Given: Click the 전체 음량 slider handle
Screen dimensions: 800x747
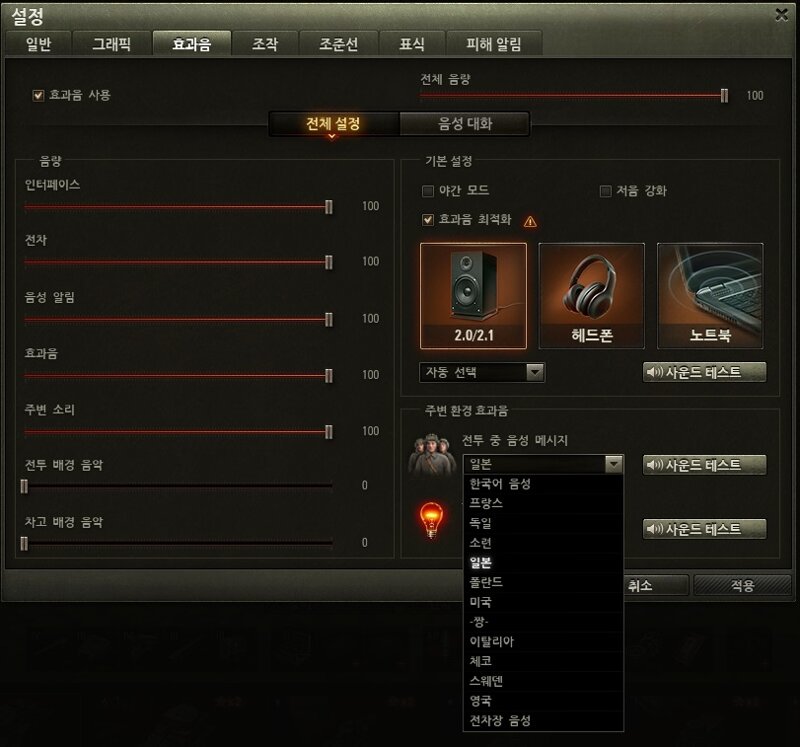Looking at the screenshot, I should pyautogui.click(x=724, y=95).
